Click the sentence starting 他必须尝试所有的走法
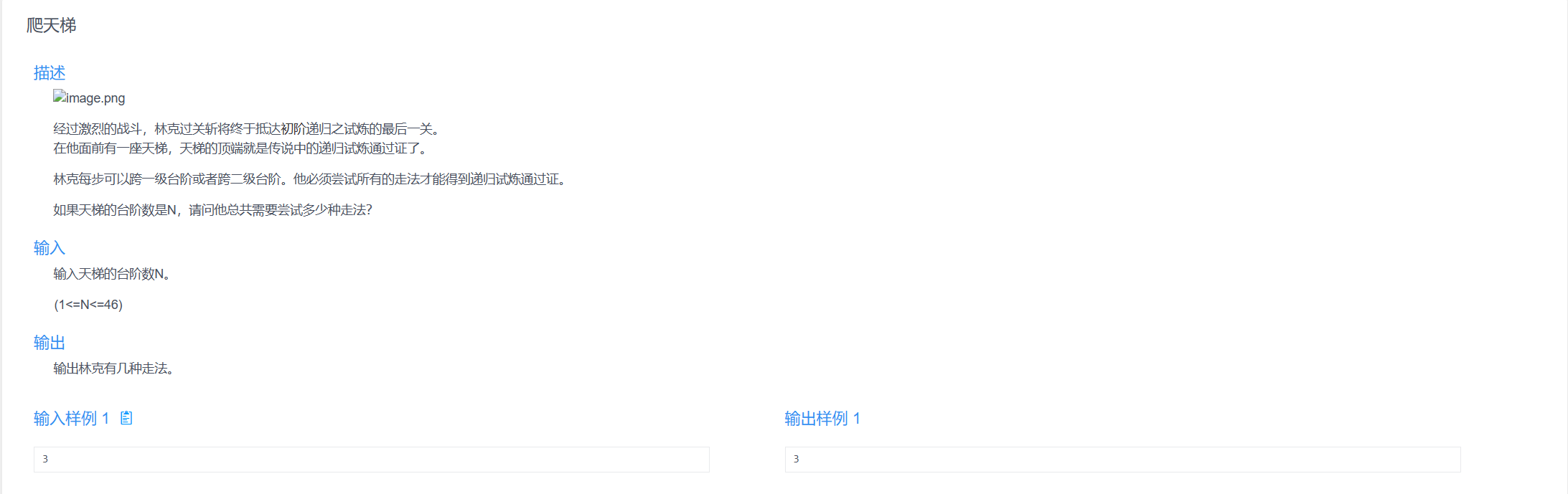The image size is (1568, 494). [x=432, y=179]
